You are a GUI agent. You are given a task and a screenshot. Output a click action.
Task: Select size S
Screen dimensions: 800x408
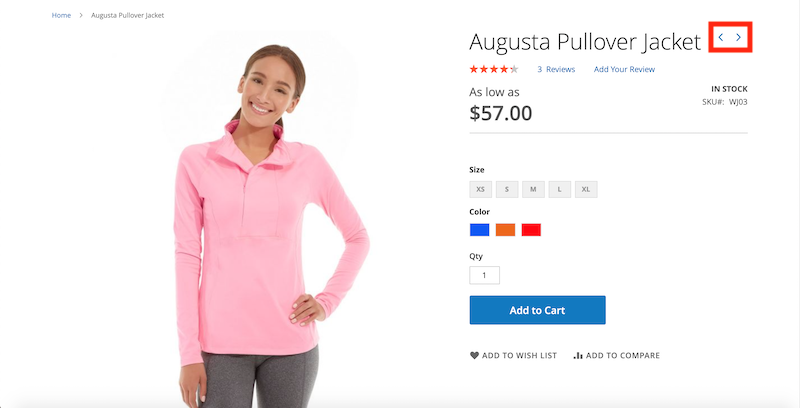507,189
